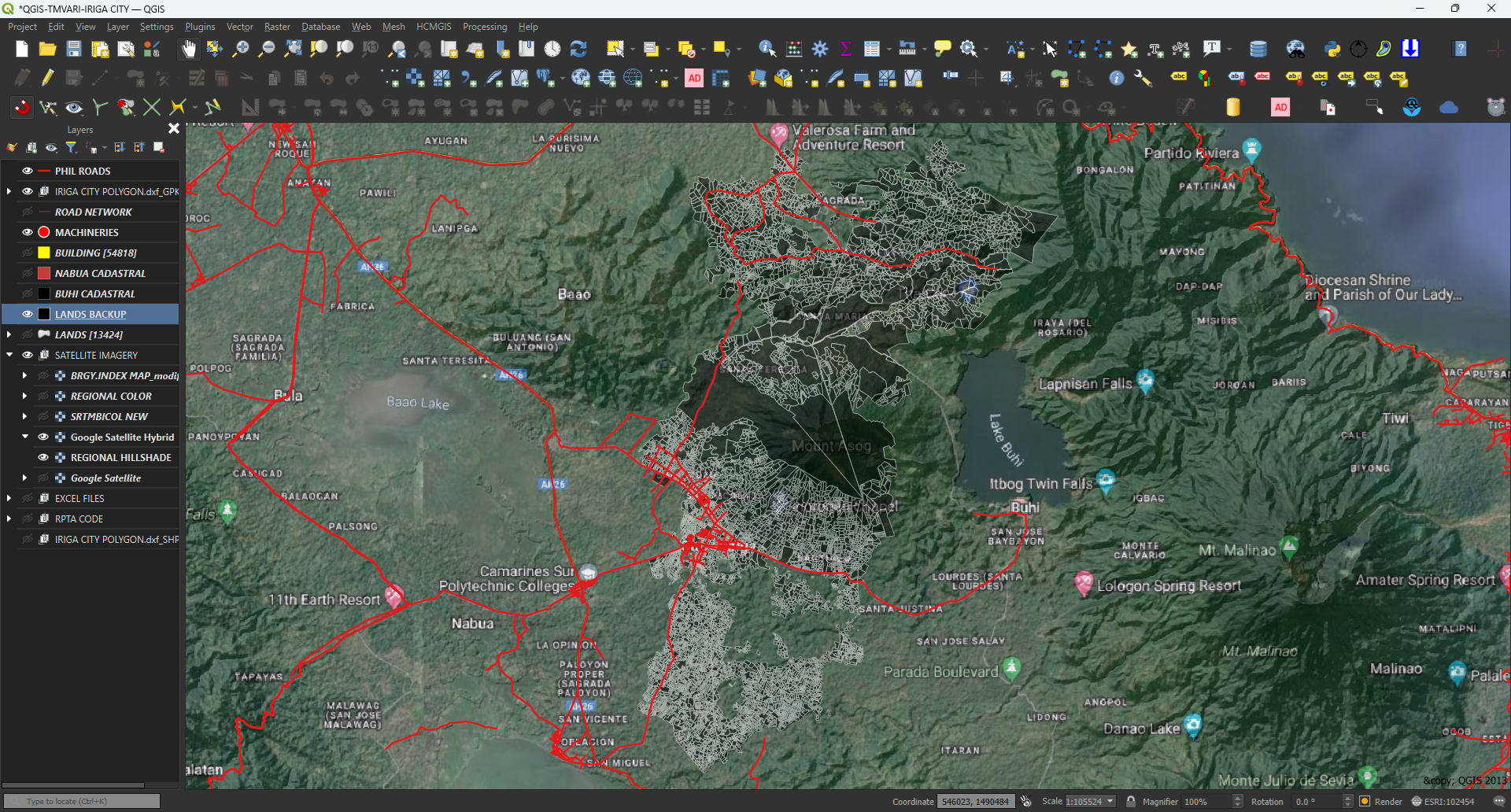1511x812 pixels.
Task: Expand the LANDS [13424] layer entry
Action: (9, 334)
